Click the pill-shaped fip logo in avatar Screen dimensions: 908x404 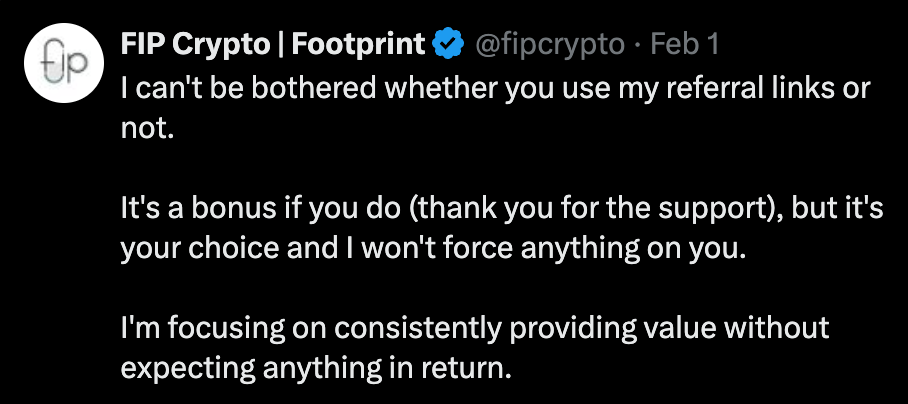[x=64, y=64]
